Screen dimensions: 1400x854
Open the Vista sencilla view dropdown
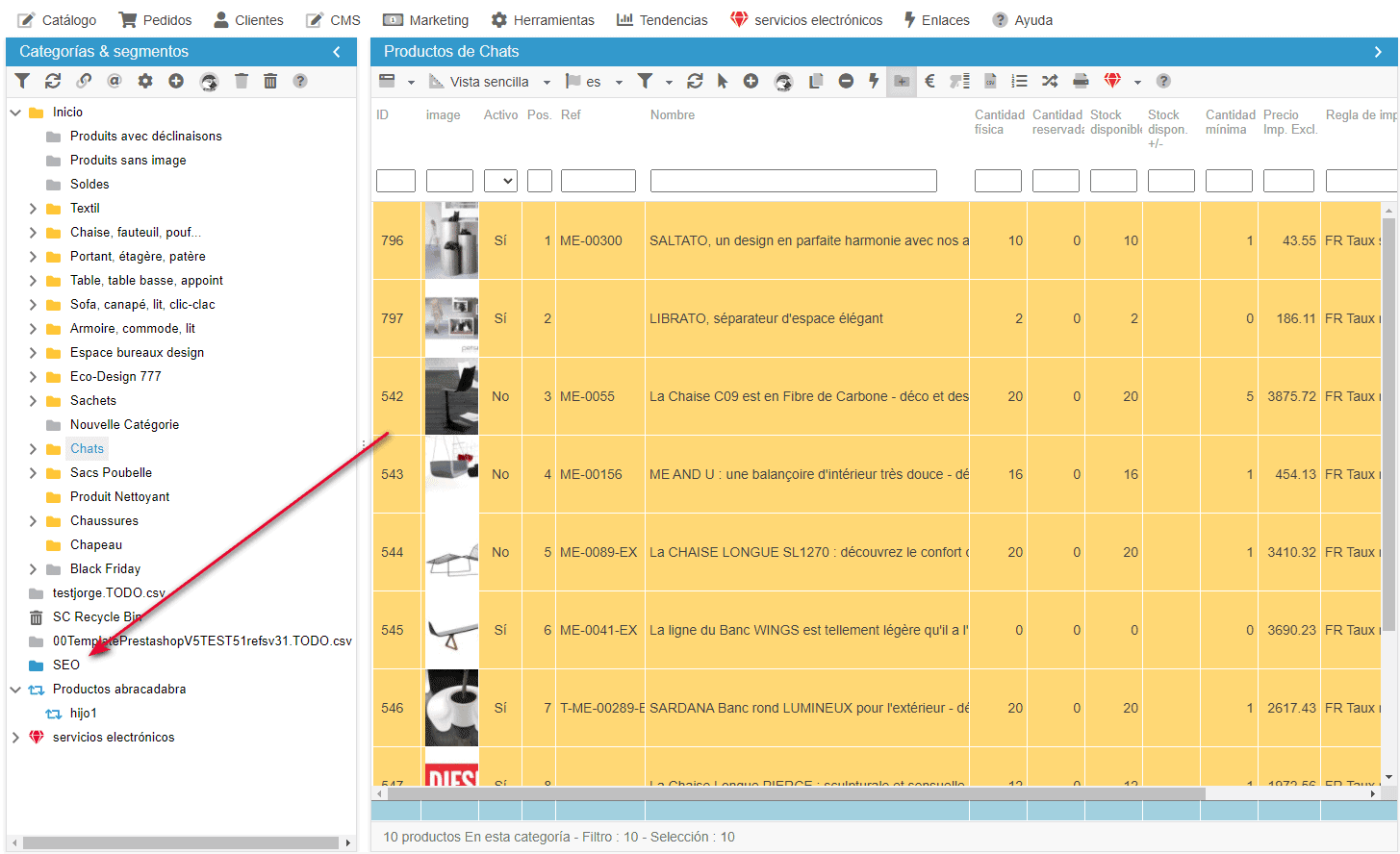coord(491,82)
